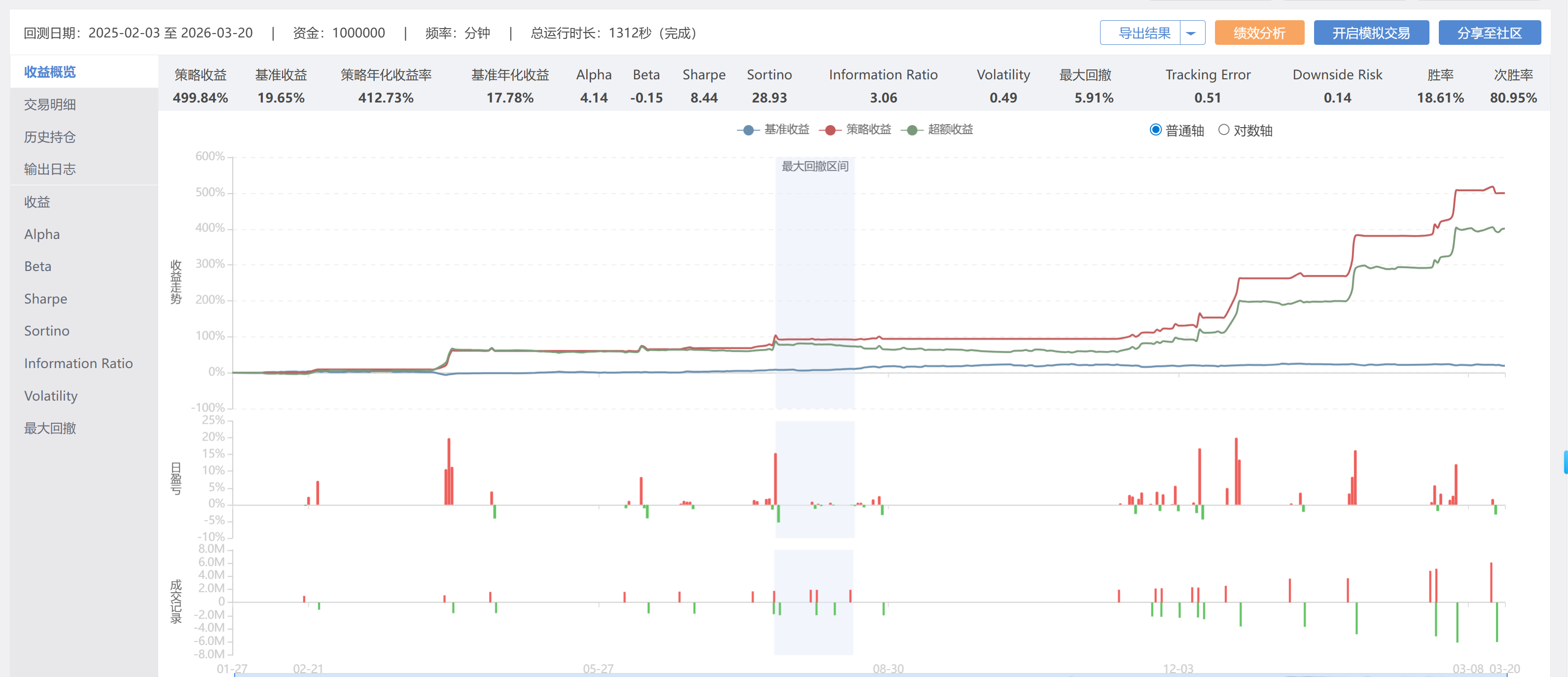The image size is (1568, 677).
Task: Open 最大回撤 sidebar entry
Action: [x=50, y=428]
